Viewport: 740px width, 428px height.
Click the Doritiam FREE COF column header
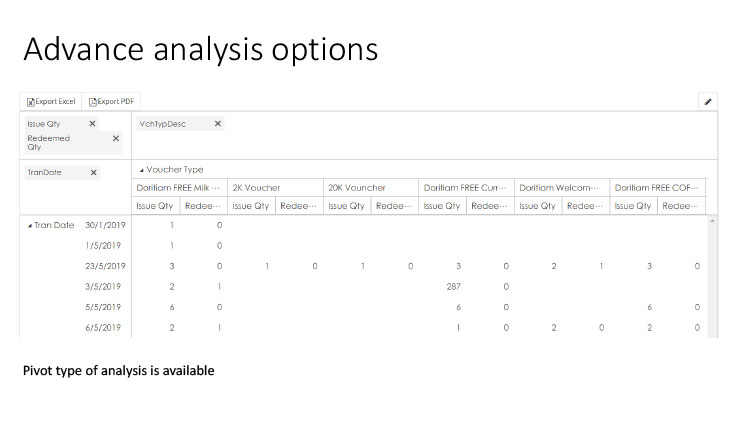click(x=654, y=188)
